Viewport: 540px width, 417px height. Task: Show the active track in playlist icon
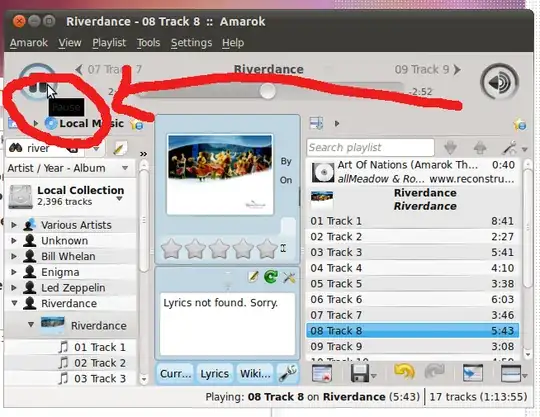click(472, 373)
